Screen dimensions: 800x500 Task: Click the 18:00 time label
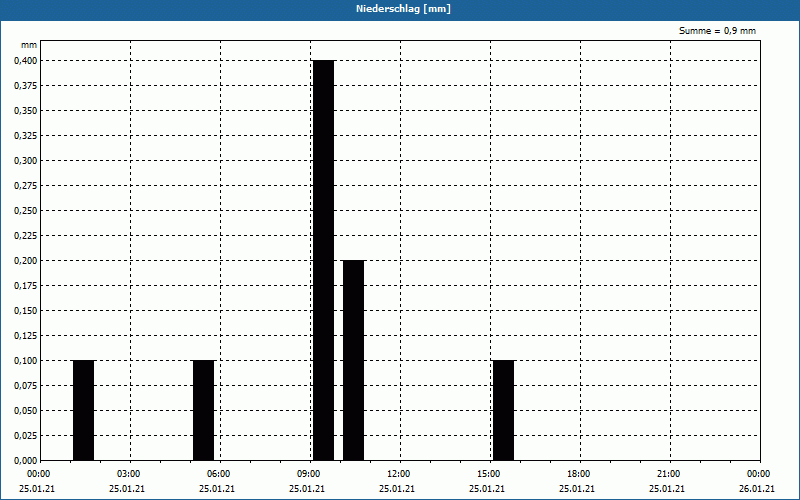coord(579,474)
